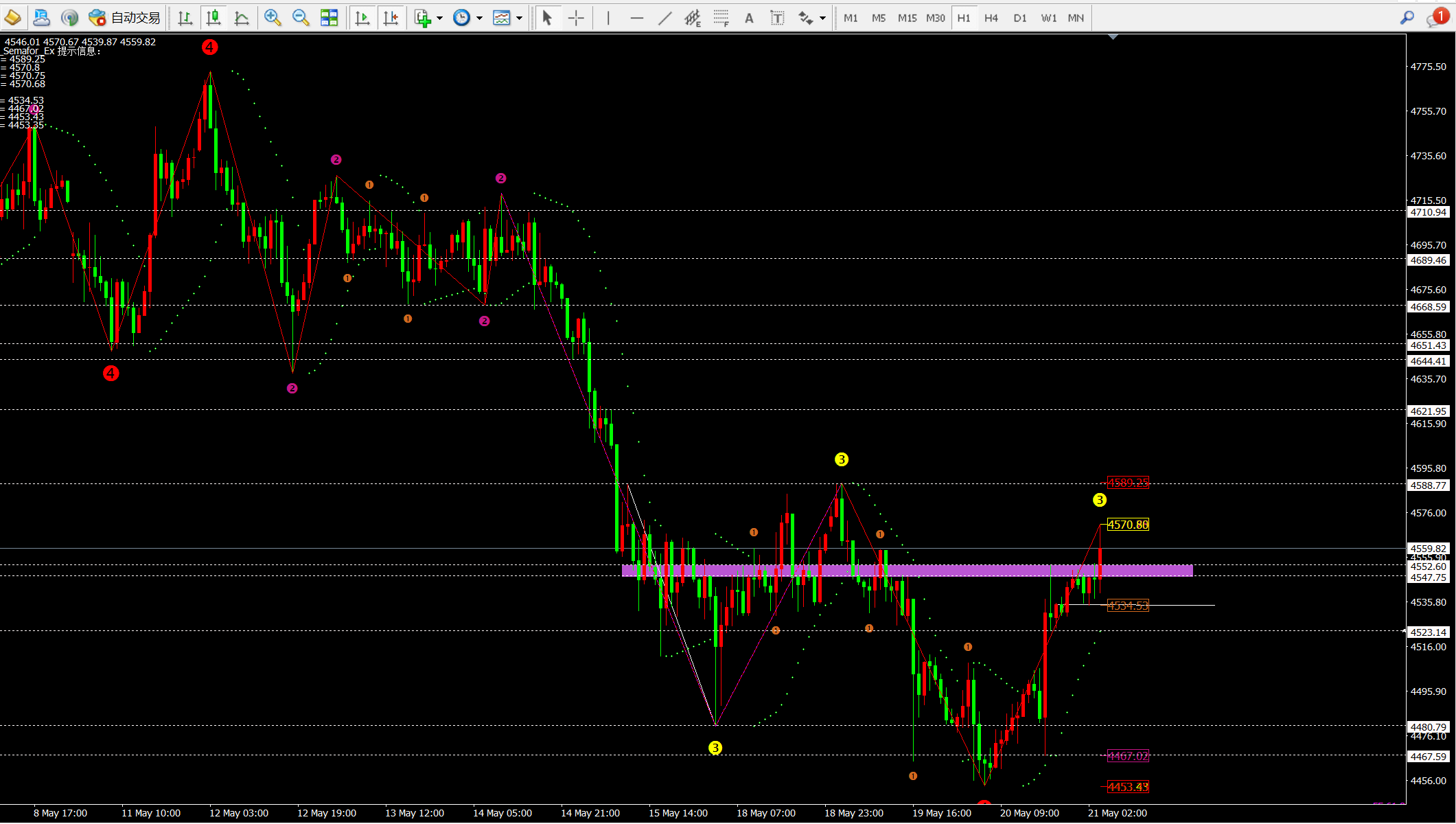Image resolution: width=1456 pixels, height=824 pixels.
Task: Click the 4621.95 price axis label
Action: (x=1429, y=411)
